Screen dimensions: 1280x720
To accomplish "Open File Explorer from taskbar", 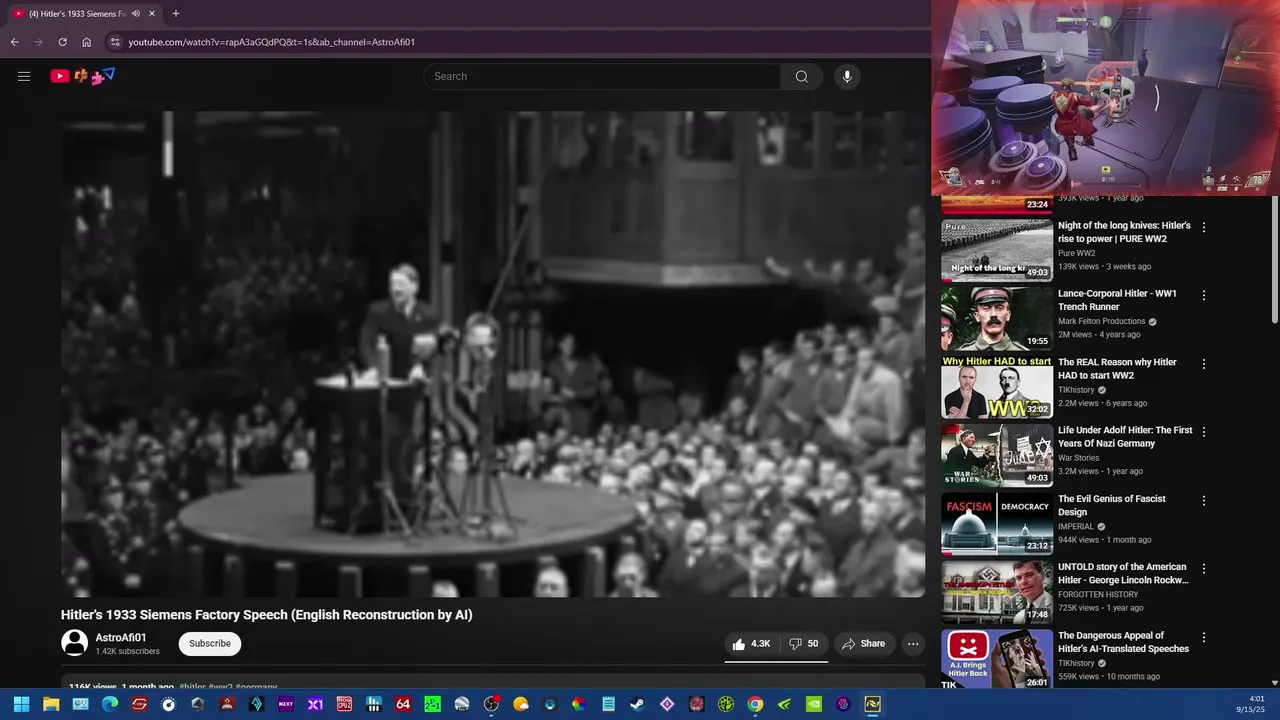I will tap(51, 705).
